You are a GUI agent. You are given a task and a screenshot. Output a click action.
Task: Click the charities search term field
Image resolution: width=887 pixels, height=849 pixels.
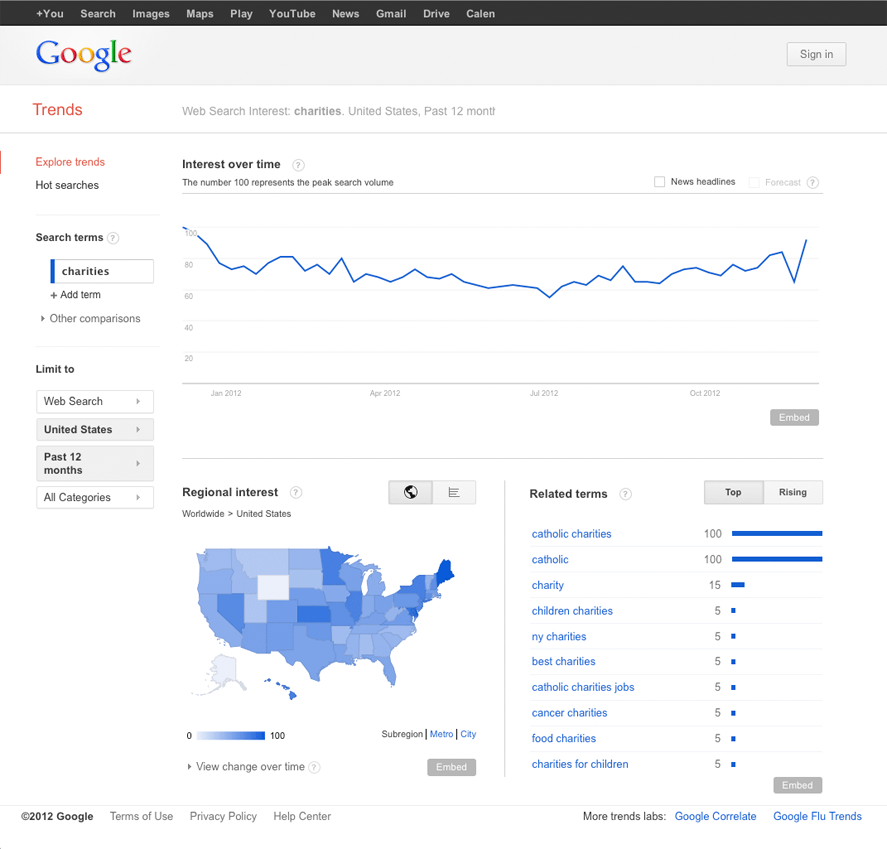[x=102, y=271]
